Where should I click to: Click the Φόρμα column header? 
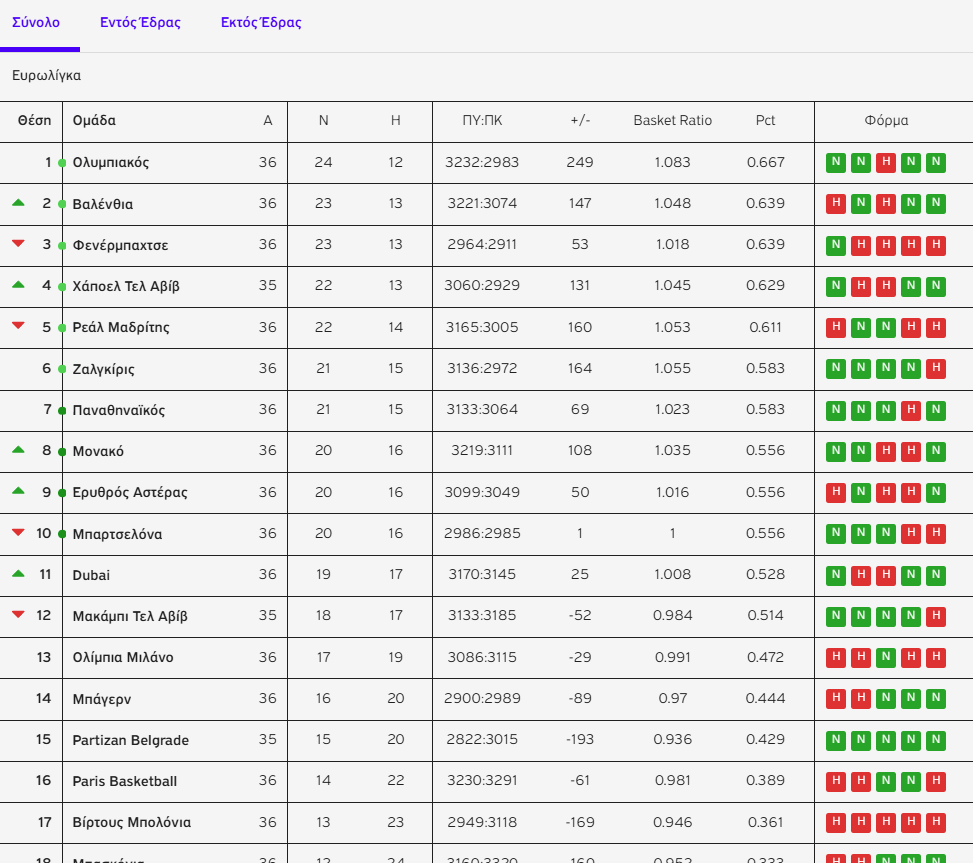point(886,121)
